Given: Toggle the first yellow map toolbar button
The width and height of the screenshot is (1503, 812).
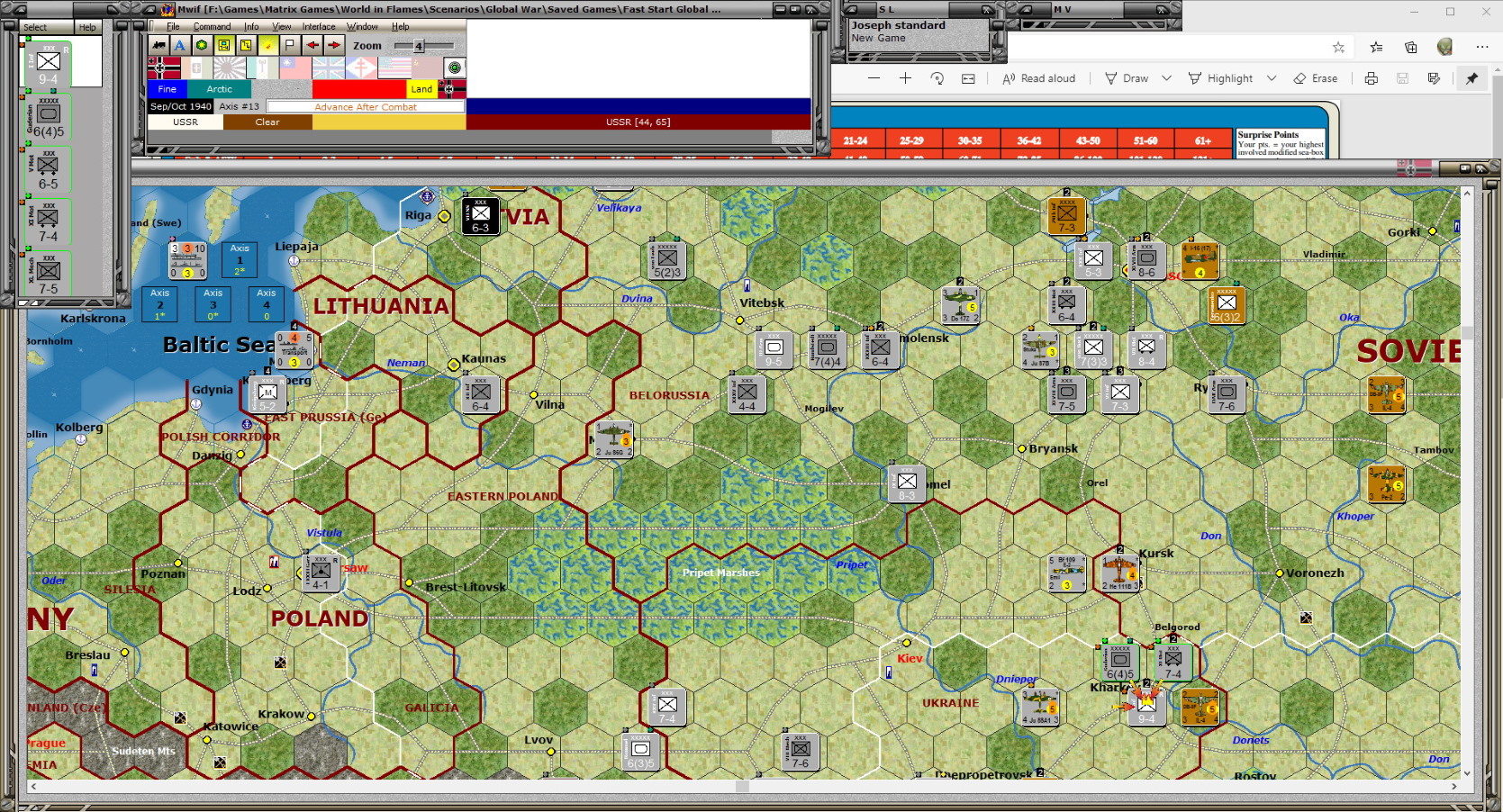Looking at the screenshot, I should [224, 45].
